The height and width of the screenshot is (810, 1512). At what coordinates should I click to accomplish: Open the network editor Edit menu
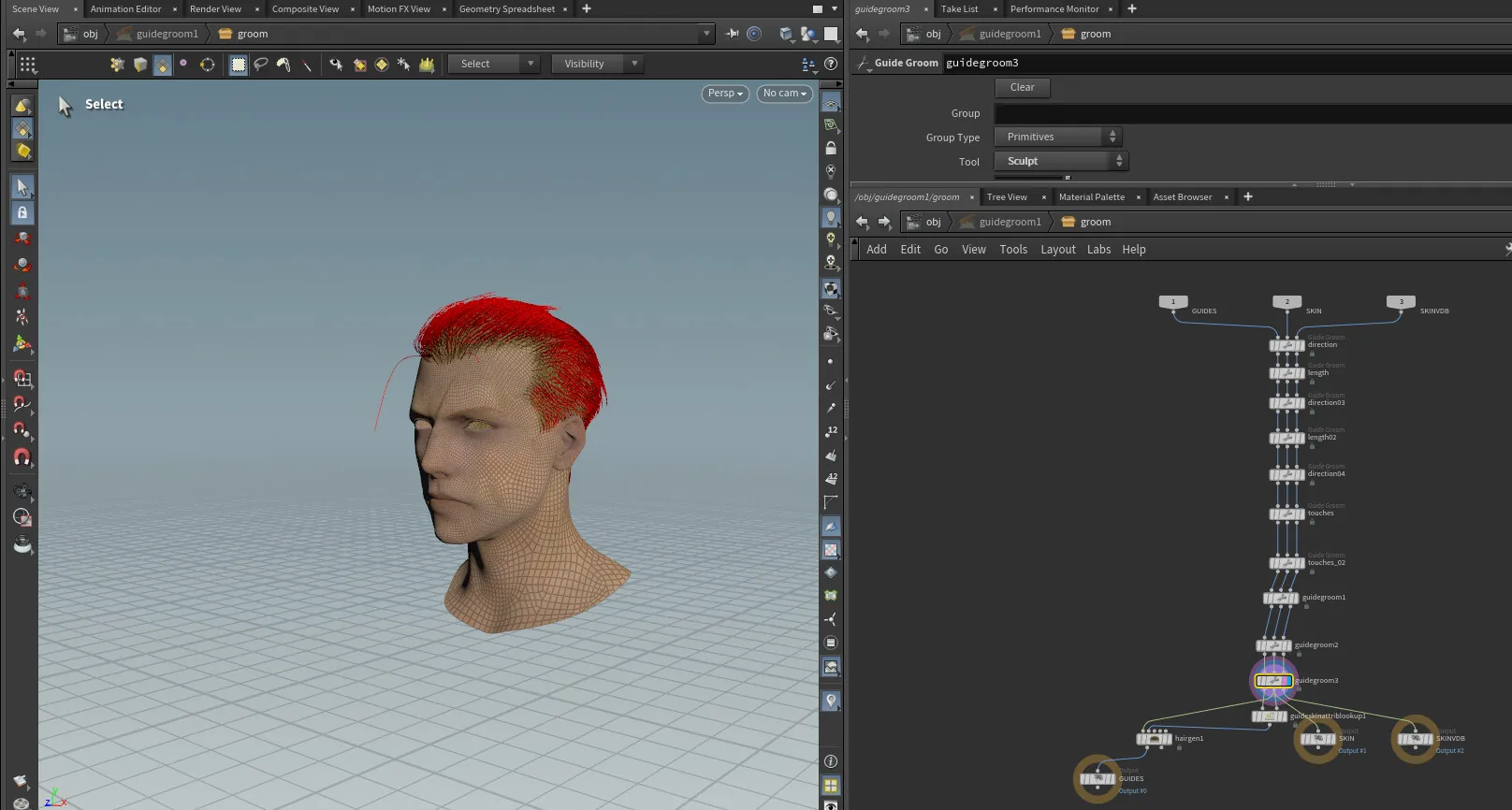910,250
